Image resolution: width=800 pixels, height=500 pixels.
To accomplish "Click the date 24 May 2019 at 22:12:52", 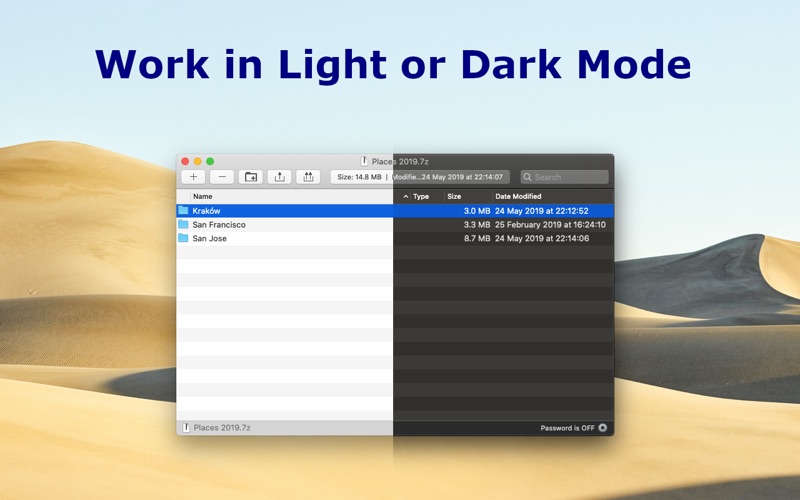I will coord(541,211).
